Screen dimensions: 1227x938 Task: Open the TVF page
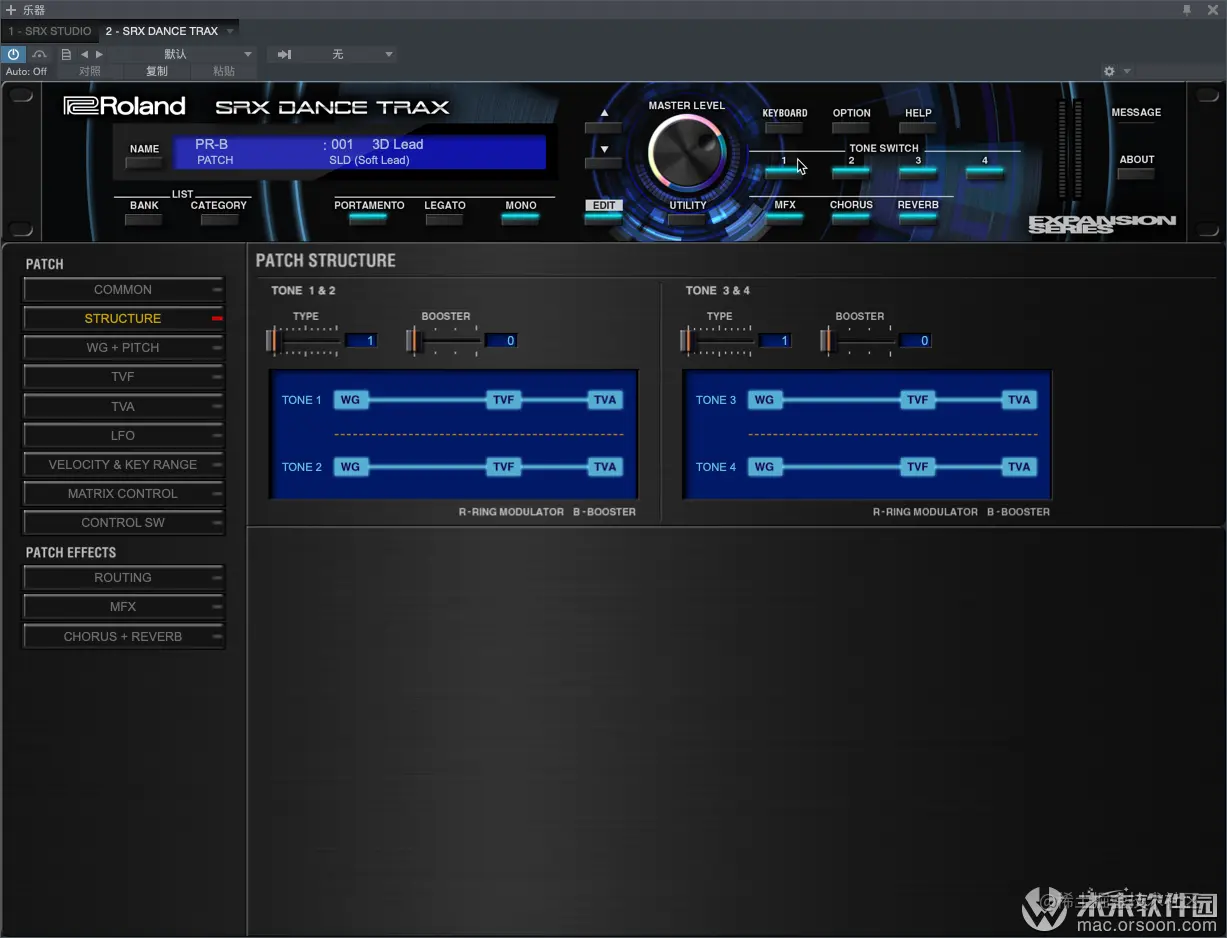point(123,377)
